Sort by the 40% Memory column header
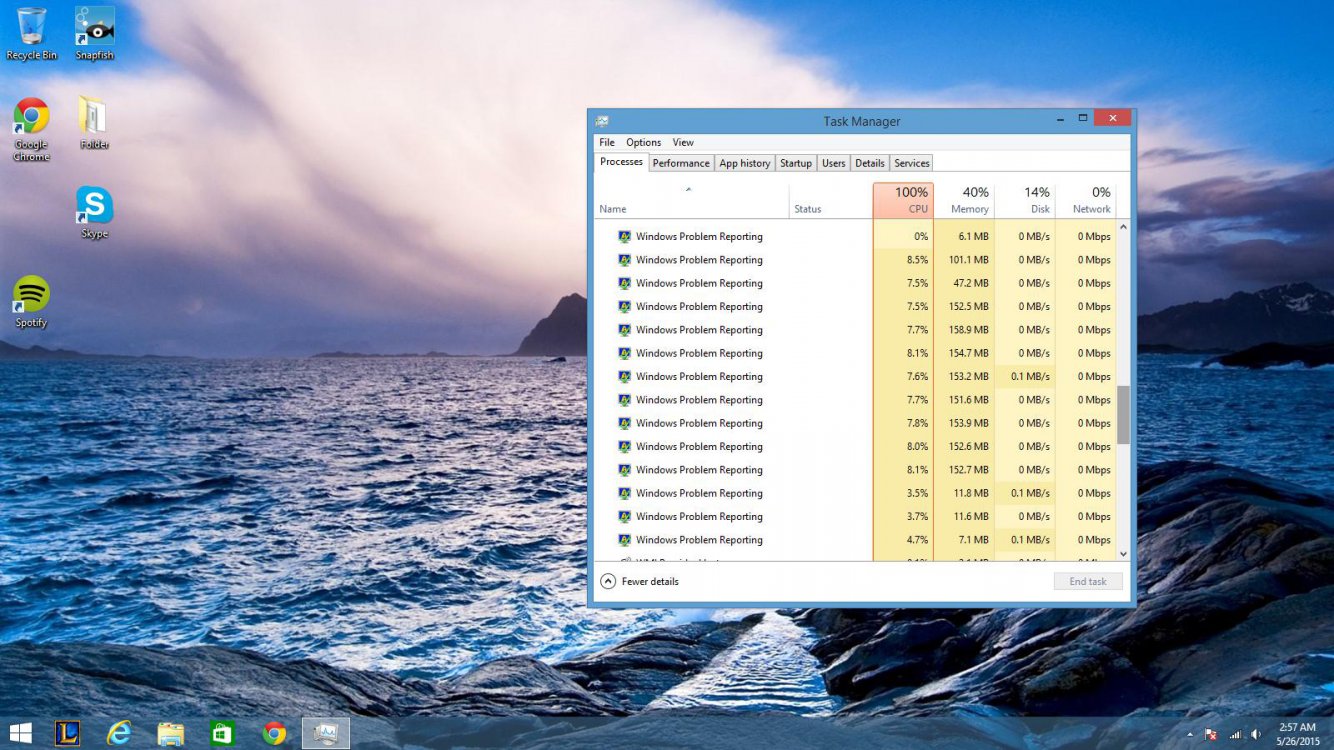Viewport: 1334px width, 750px height. [x=964, y=200]
